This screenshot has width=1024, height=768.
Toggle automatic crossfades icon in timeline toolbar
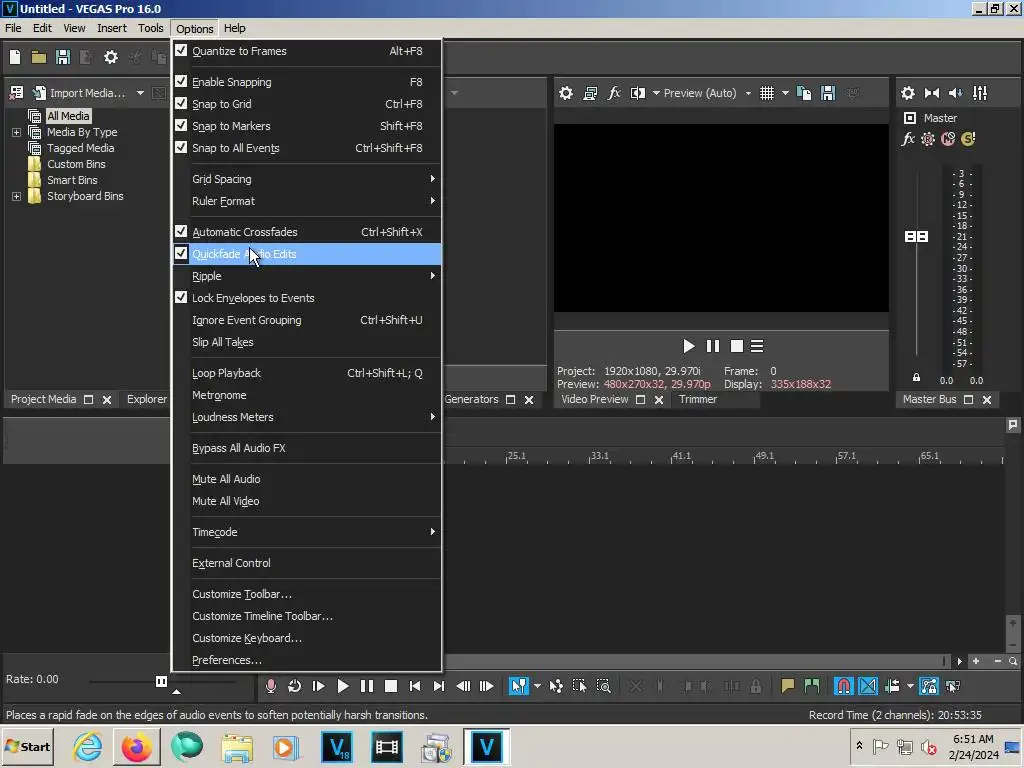pos(867,686)
